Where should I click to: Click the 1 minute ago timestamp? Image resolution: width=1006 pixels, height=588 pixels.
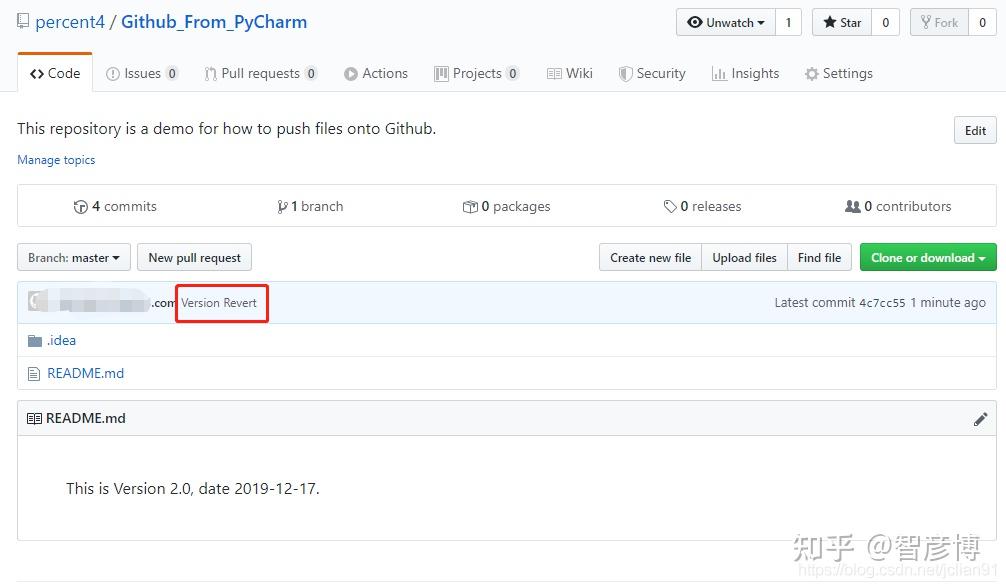[x=948, y=303]
